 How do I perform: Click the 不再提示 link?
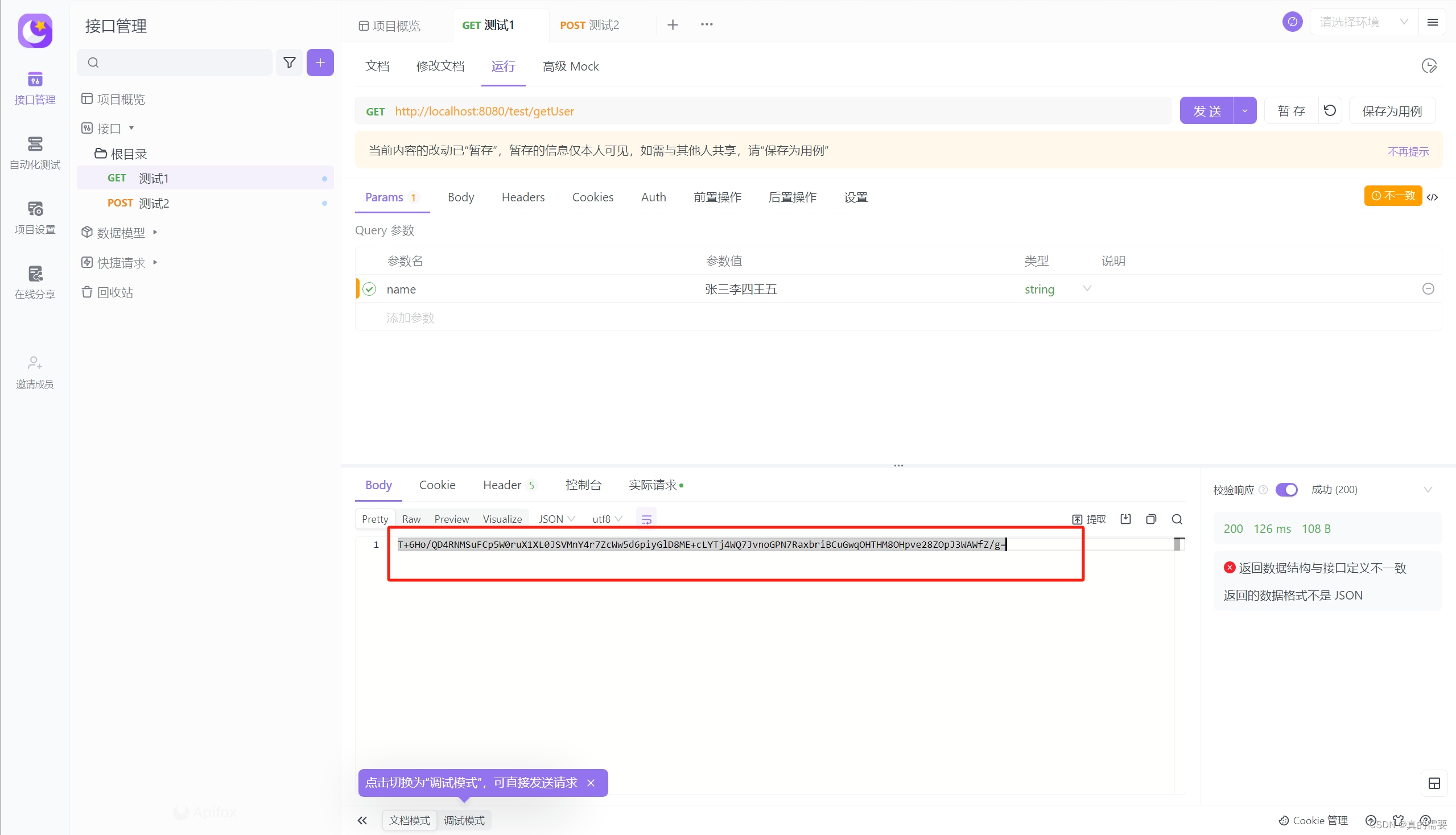tap(1408, 151)
